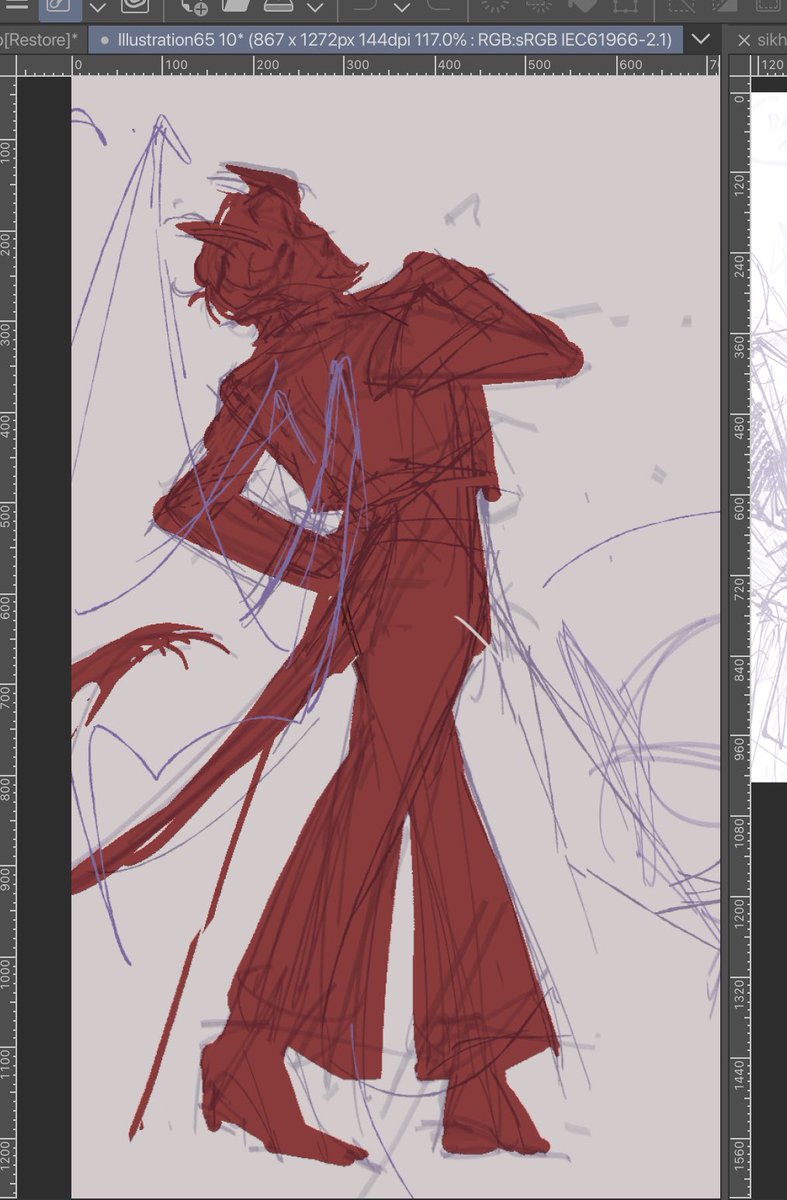Close the sikh canvas tab

tap(743, 40)
